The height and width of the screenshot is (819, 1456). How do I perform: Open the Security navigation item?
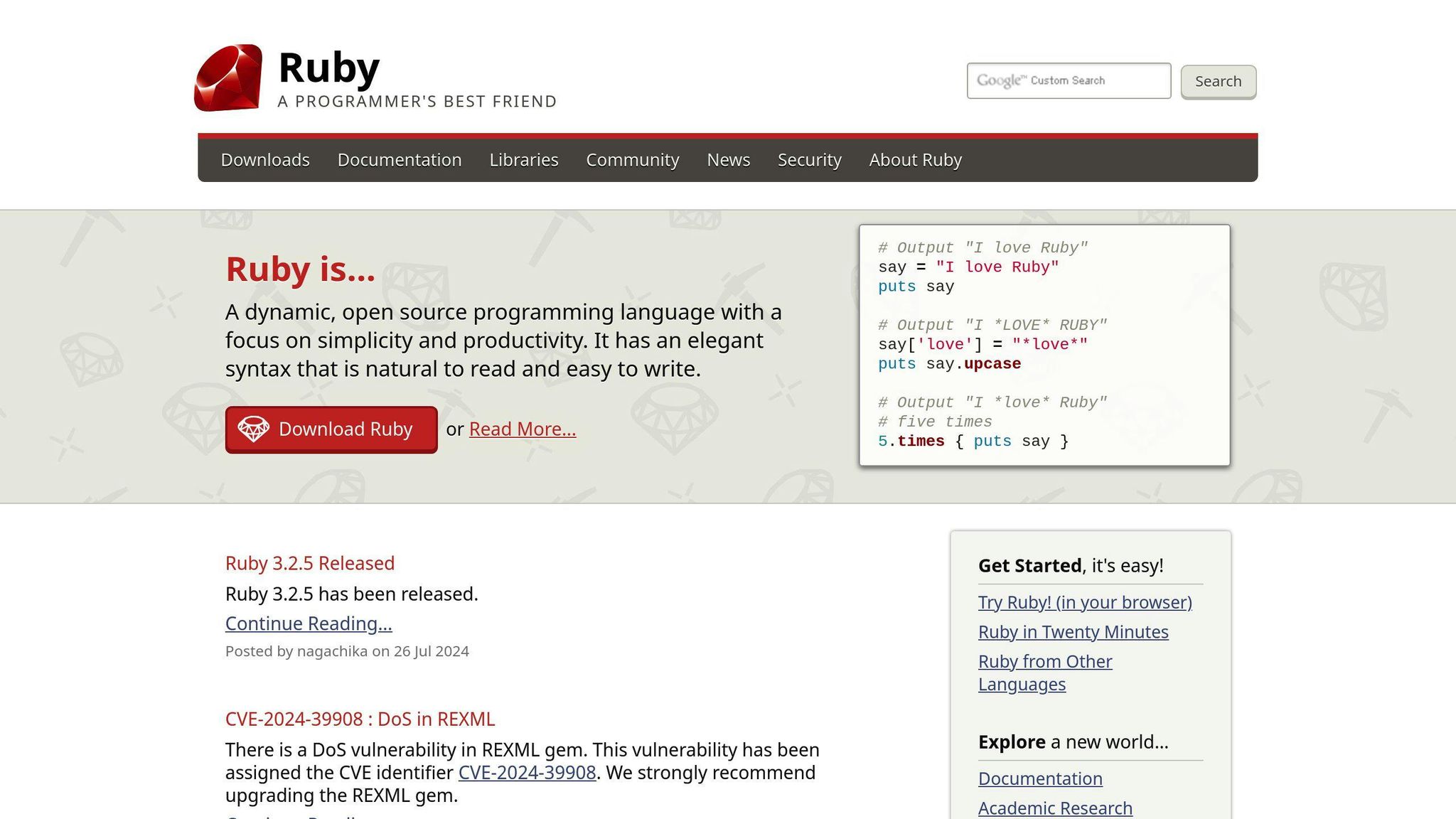pyautogui.click(x=809, y=160)
